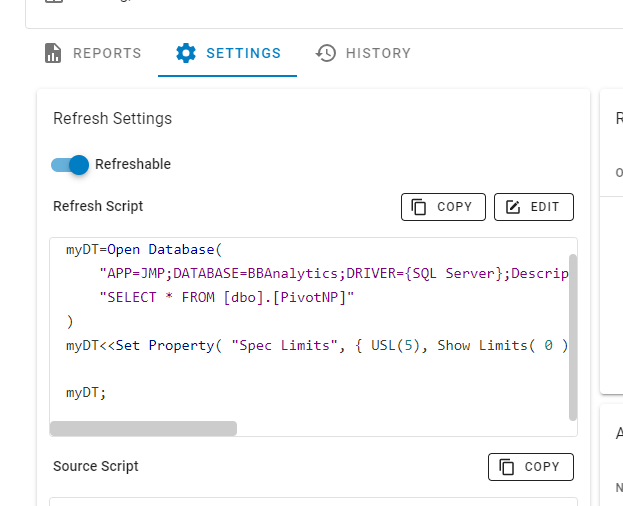The width and height of the screenshot is (623, 506).
Task: Click the final myDT; code line
Action: [x=86, y=393]
